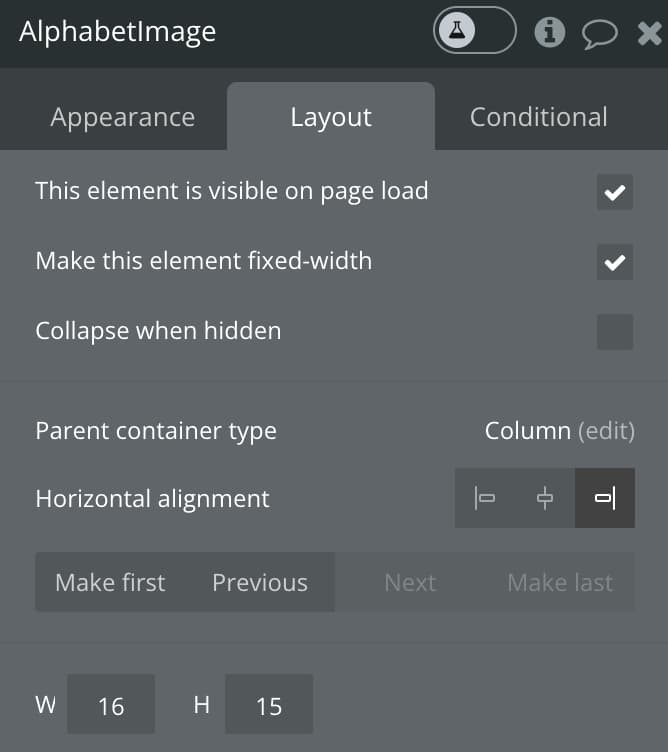The width and height of the screenshot is (668, 752).
Task: Uncheck visible on page load checkbox
Action: click(x=615, y=192)
